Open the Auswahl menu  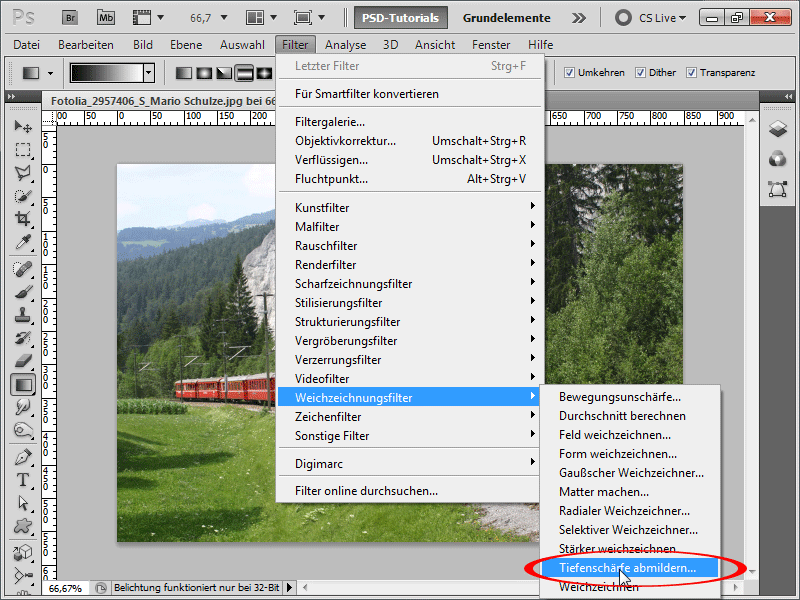[242, 45]
